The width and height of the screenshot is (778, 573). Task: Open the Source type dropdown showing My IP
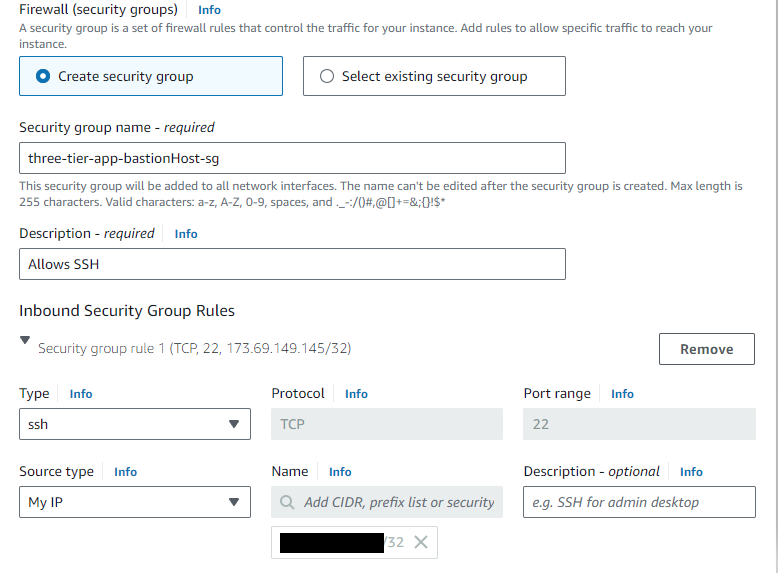(135, 502)
